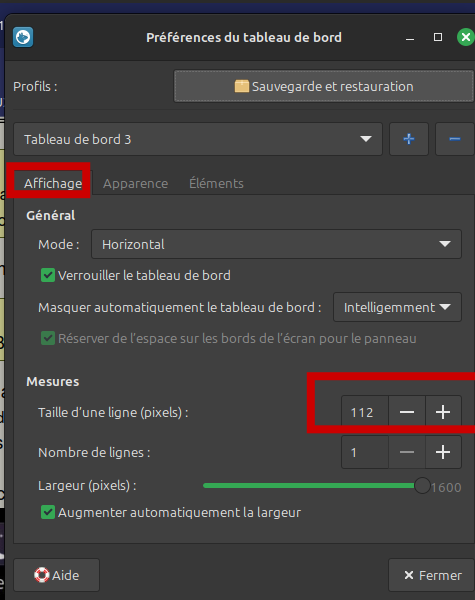Image resolution: width=475 pixels, height=600 pixels.
Task: Open Sauvegarde et restauration
Action: tap(324, 86)
